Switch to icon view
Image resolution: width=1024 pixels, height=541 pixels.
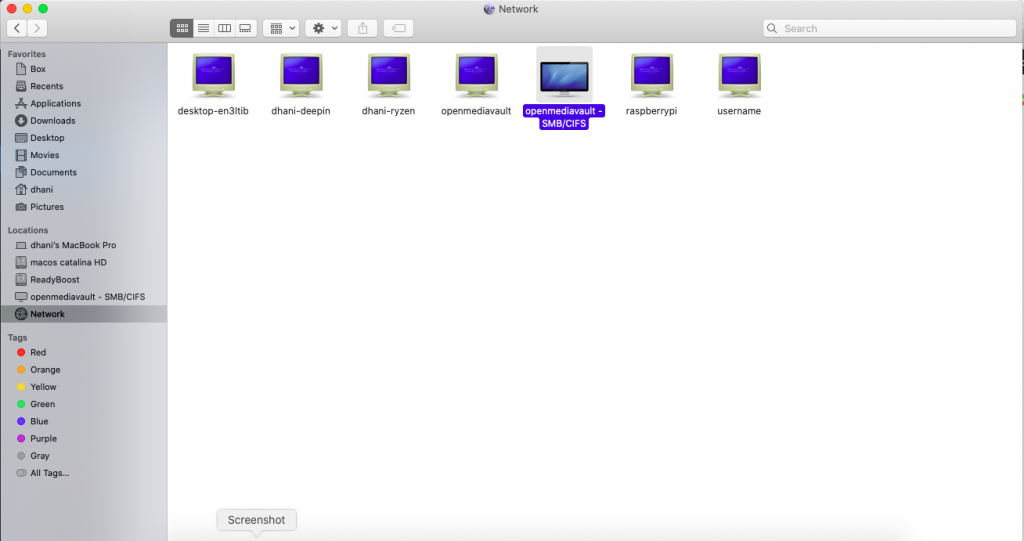[x=182, y=28]
